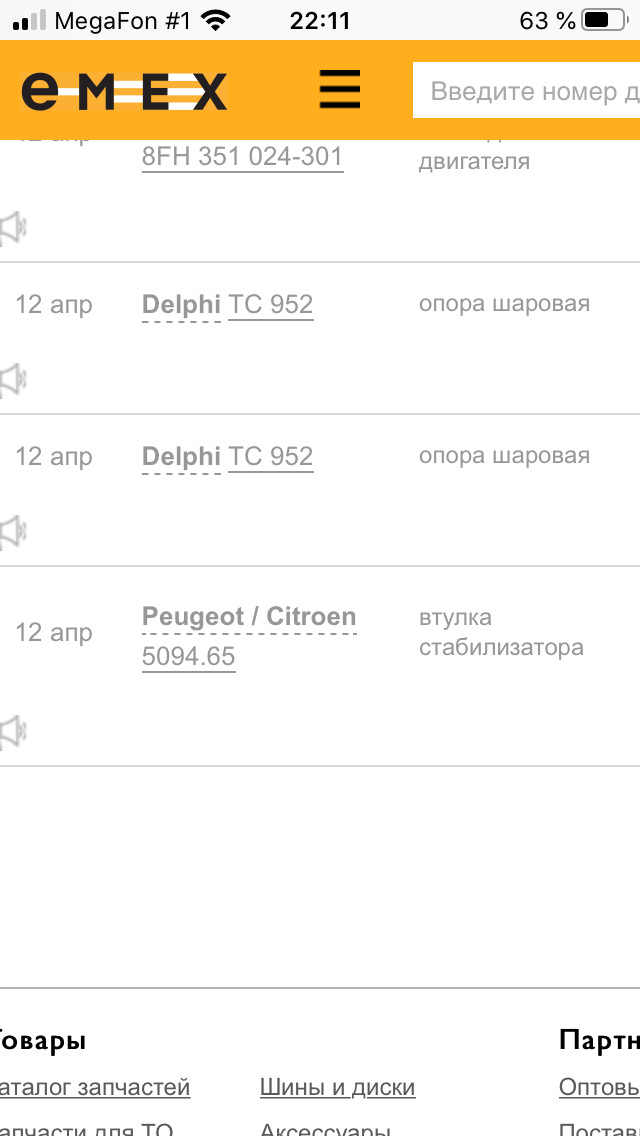
Task: Open the first Delphi TC 952 part link
Action: pyautogui.click(x=270, y=303)
